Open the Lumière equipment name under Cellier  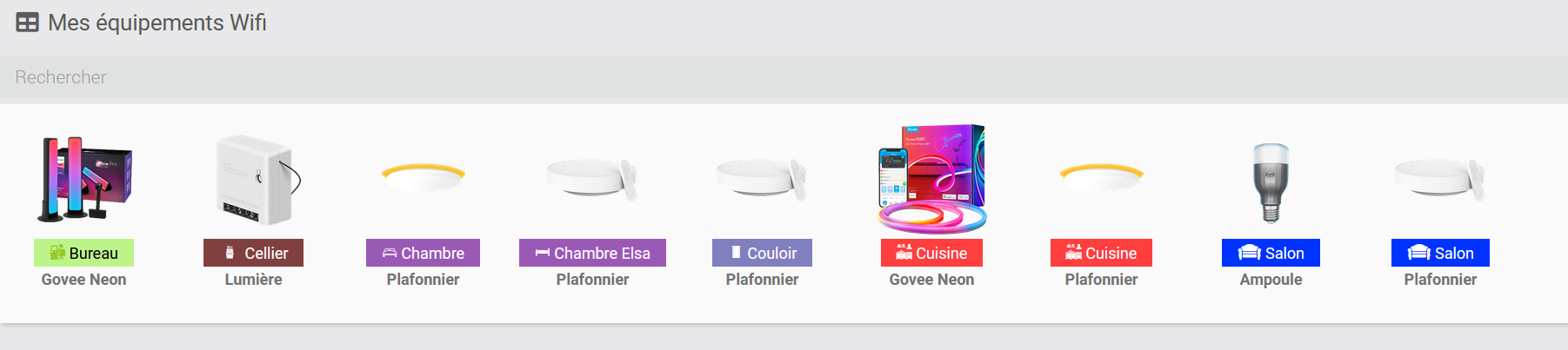(254, 280)
